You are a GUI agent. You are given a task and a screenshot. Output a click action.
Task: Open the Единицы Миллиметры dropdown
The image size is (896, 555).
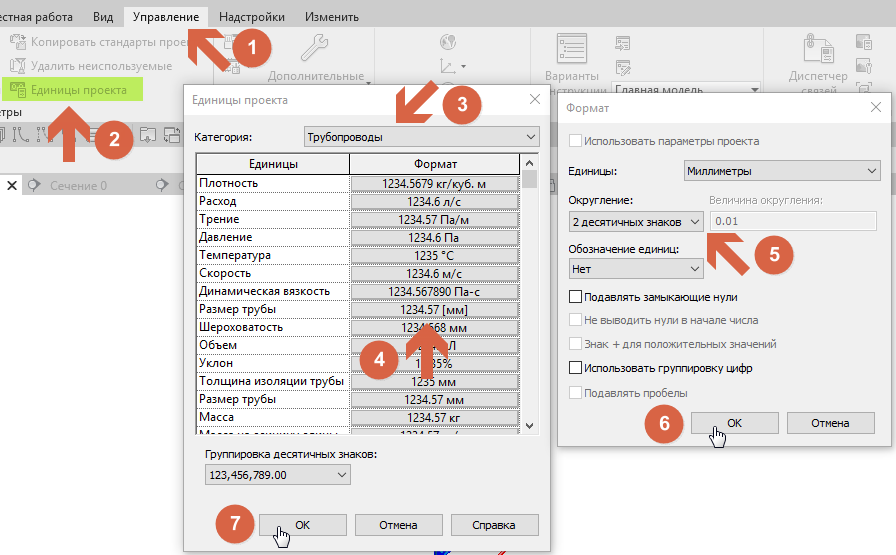782,171
